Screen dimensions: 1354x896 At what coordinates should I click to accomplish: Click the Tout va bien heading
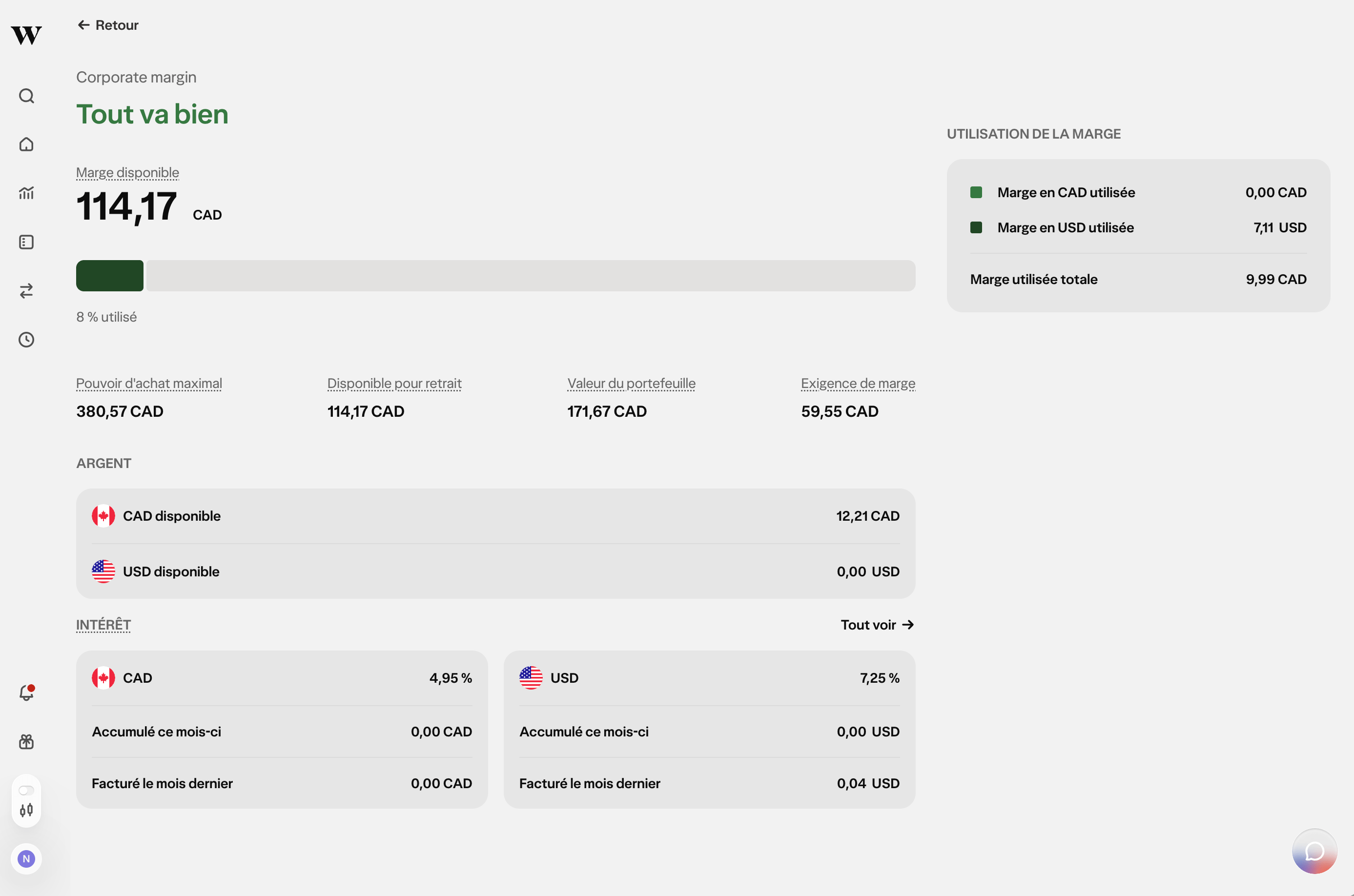pyautogui.click(x=153, y=114)
